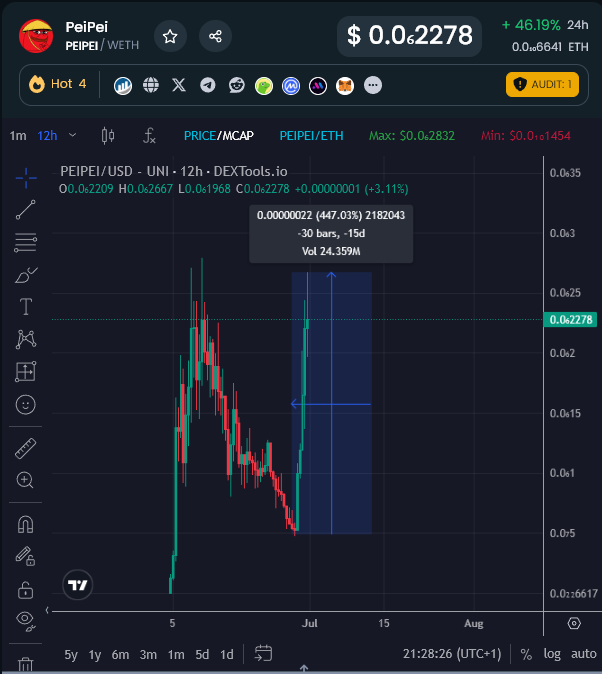Screen dimensions: 602x674
Task: Change the candlestick chart type
Action: pos(108,136)
